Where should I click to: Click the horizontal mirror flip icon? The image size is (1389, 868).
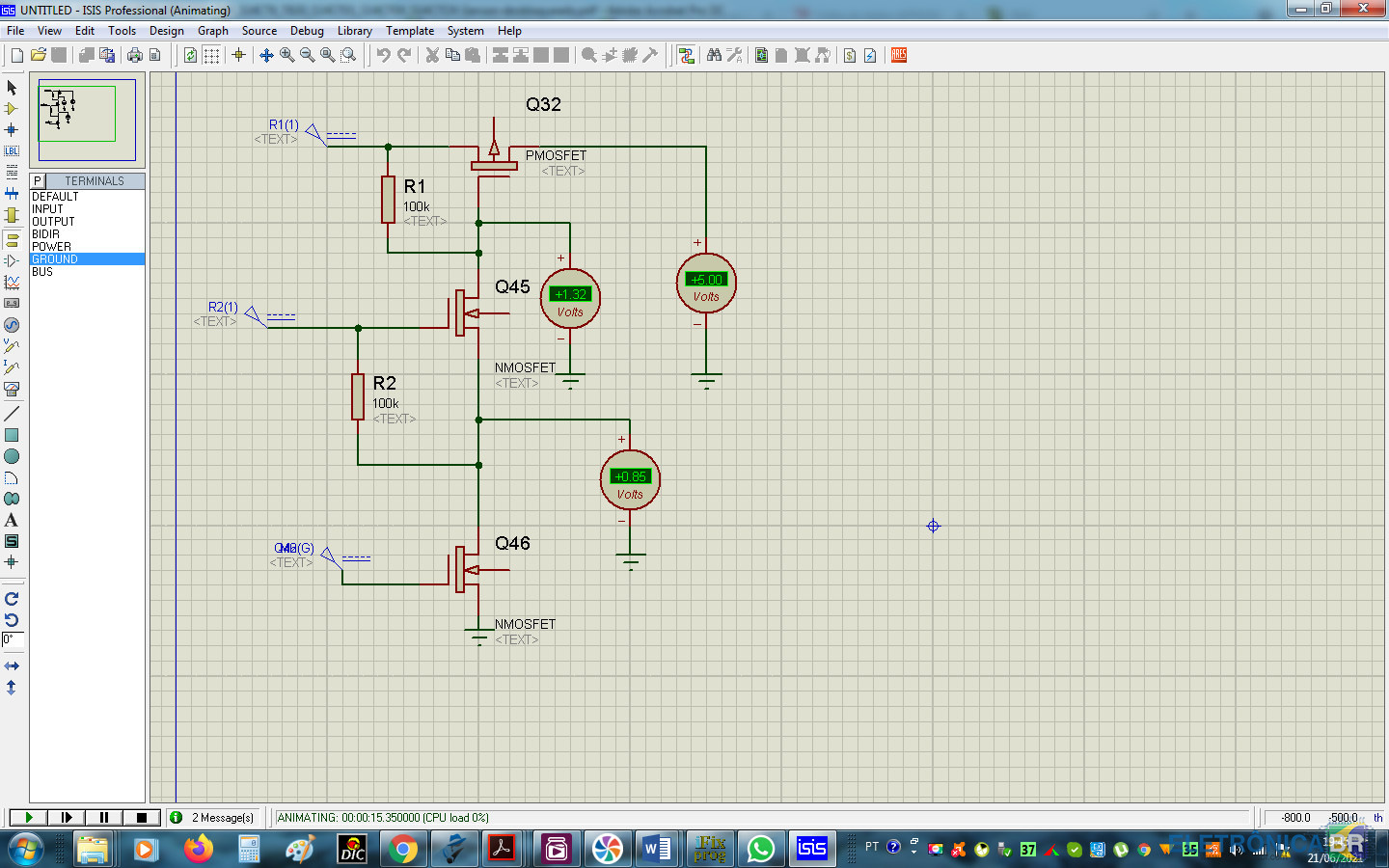coord(12,666)
